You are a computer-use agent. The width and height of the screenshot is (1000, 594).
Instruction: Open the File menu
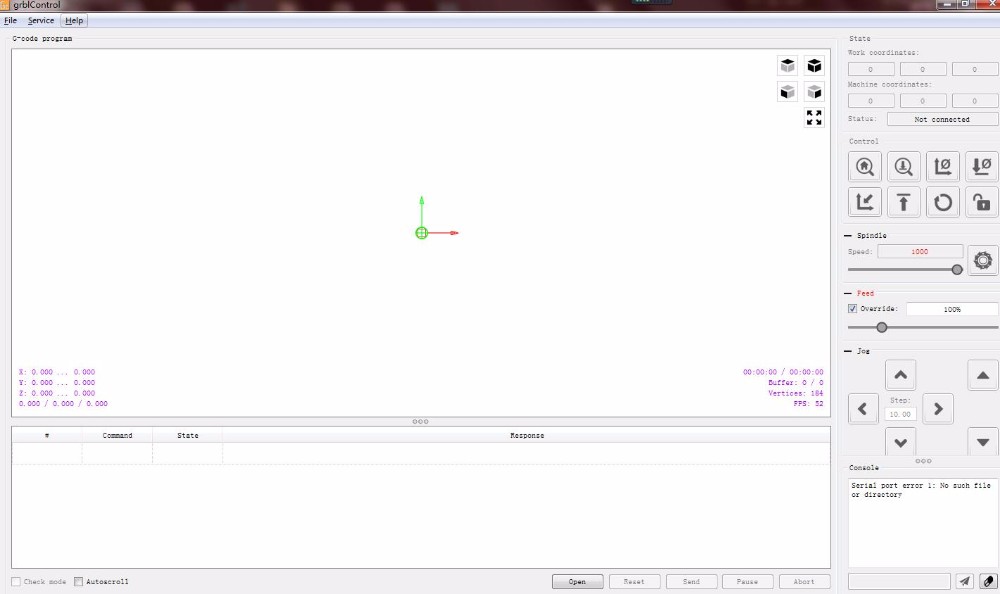(x=10, y=21)
